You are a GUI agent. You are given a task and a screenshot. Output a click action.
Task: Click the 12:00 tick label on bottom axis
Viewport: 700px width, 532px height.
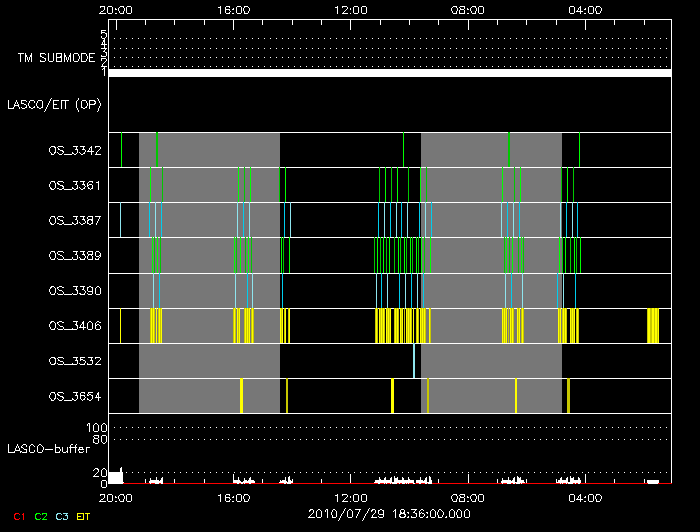350,497
